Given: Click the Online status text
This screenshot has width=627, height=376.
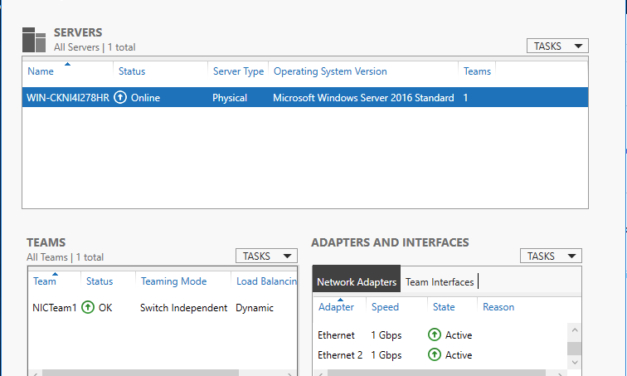Looking at the screenshot, I should [x=145, y=98].
